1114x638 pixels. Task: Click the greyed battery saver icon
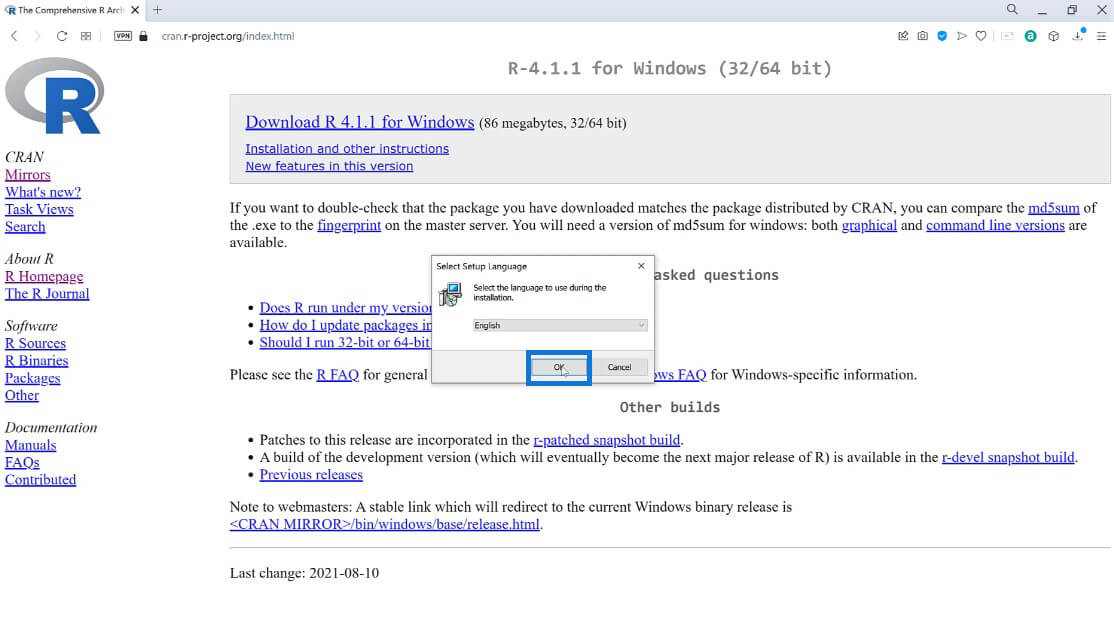point(1007,36)
